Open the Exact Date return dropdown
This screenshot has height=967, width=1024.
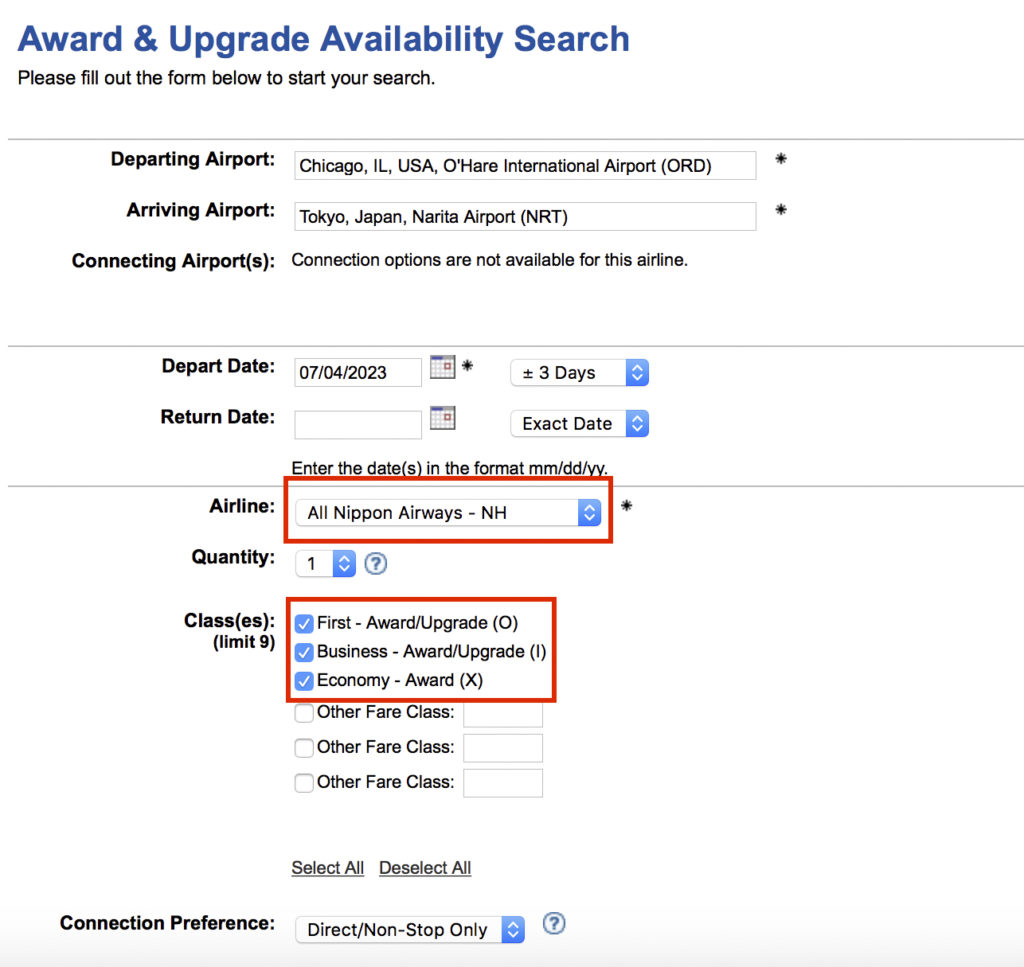tap(579, 424)
